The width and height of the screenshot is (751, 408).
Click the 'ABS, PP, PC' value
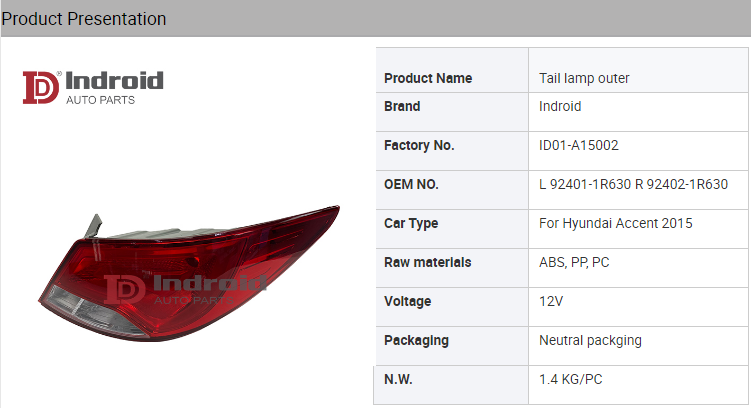[574, 262]
